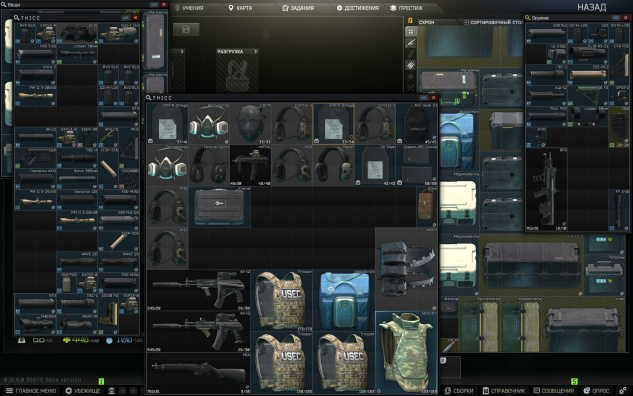
Task: Switch to the ЗАДАНИЯ tab
Action: pos(298,8)
